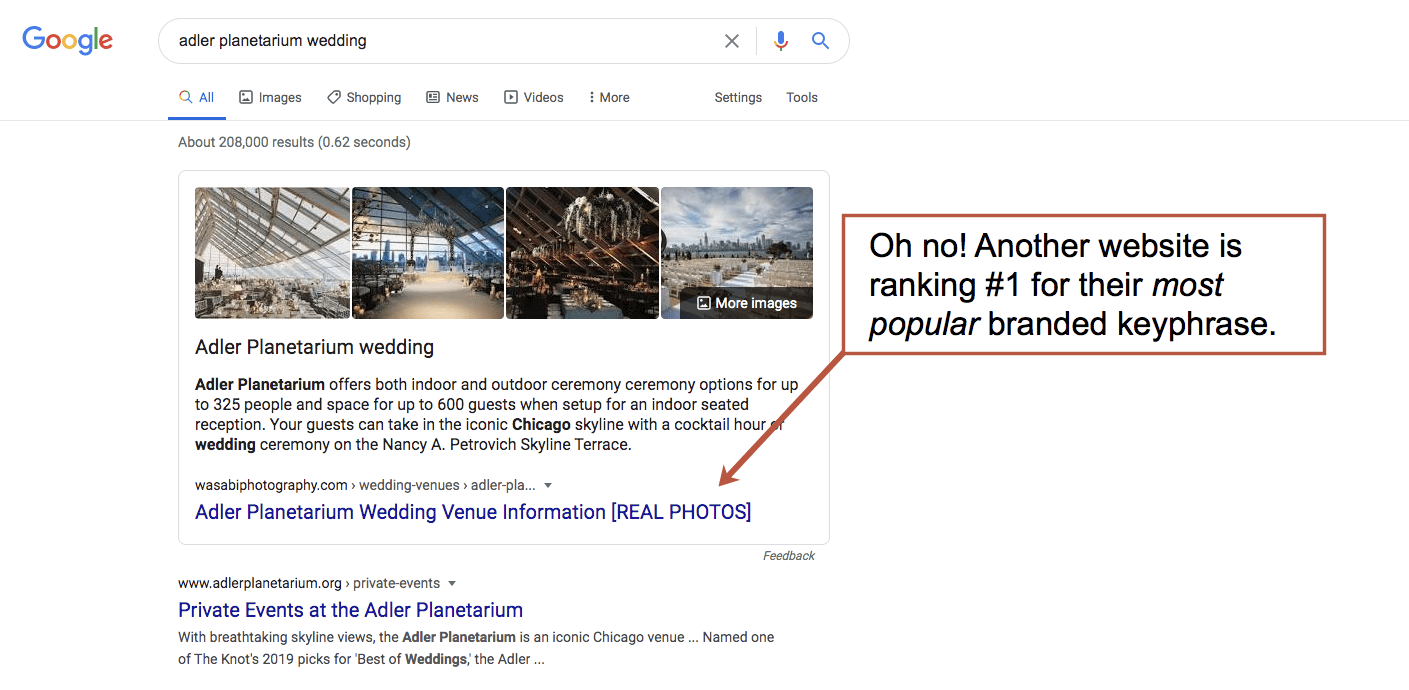Image resolution: width=1409 pixels, height=690 pixels.
Task: Start voice search with the microphone icon
Action: pos(781,41)
